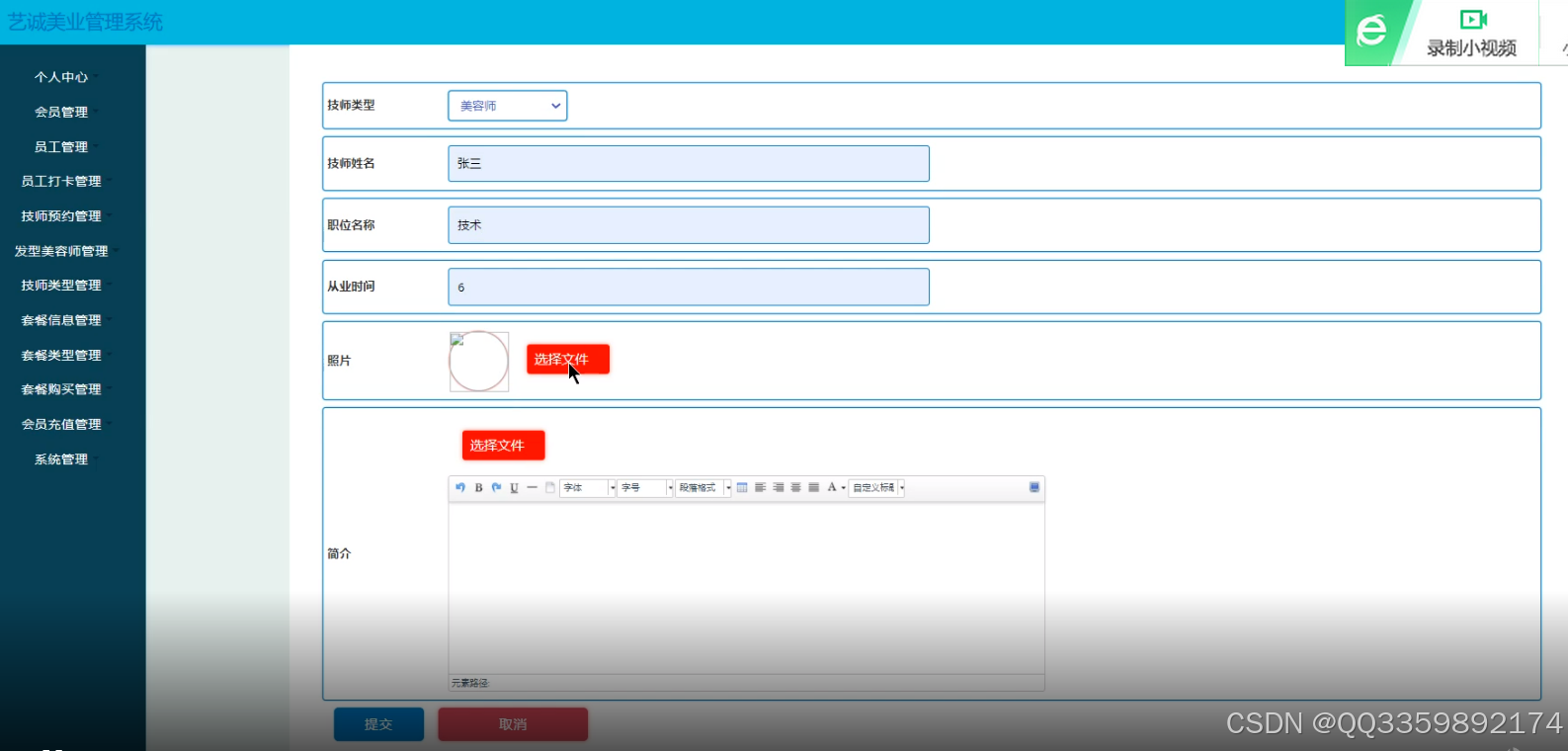
Task: Open 技师预约管理 in the sidebar
Action: click(x=61, y=215)
